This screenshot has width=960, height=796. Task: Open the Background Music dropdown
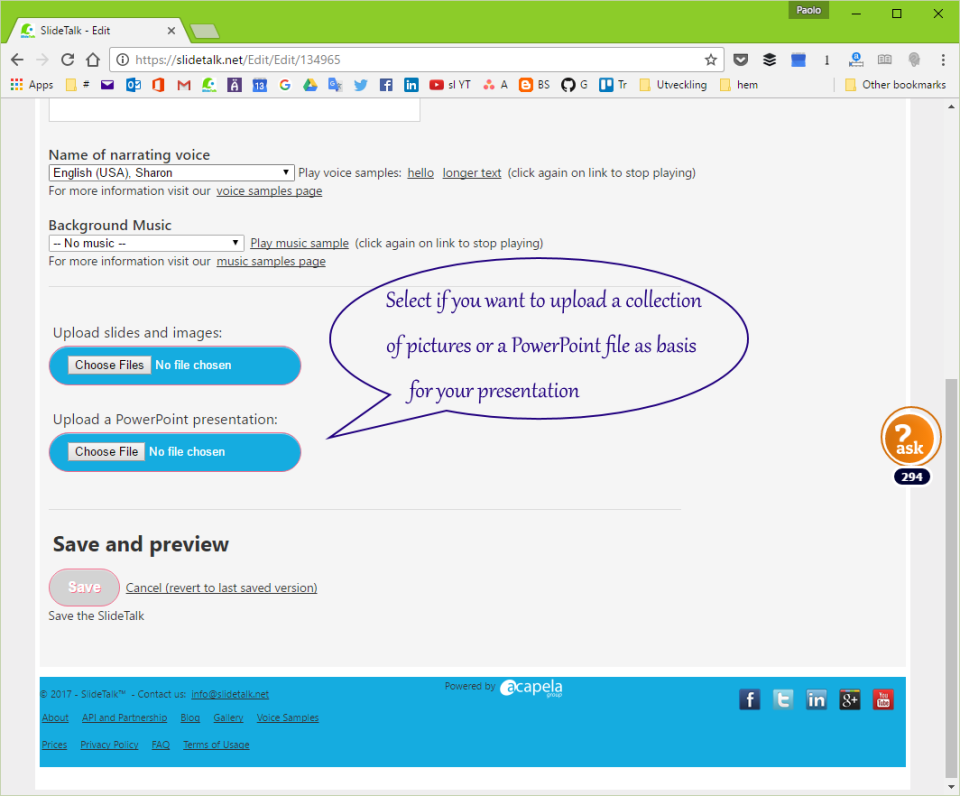(146, 243)
